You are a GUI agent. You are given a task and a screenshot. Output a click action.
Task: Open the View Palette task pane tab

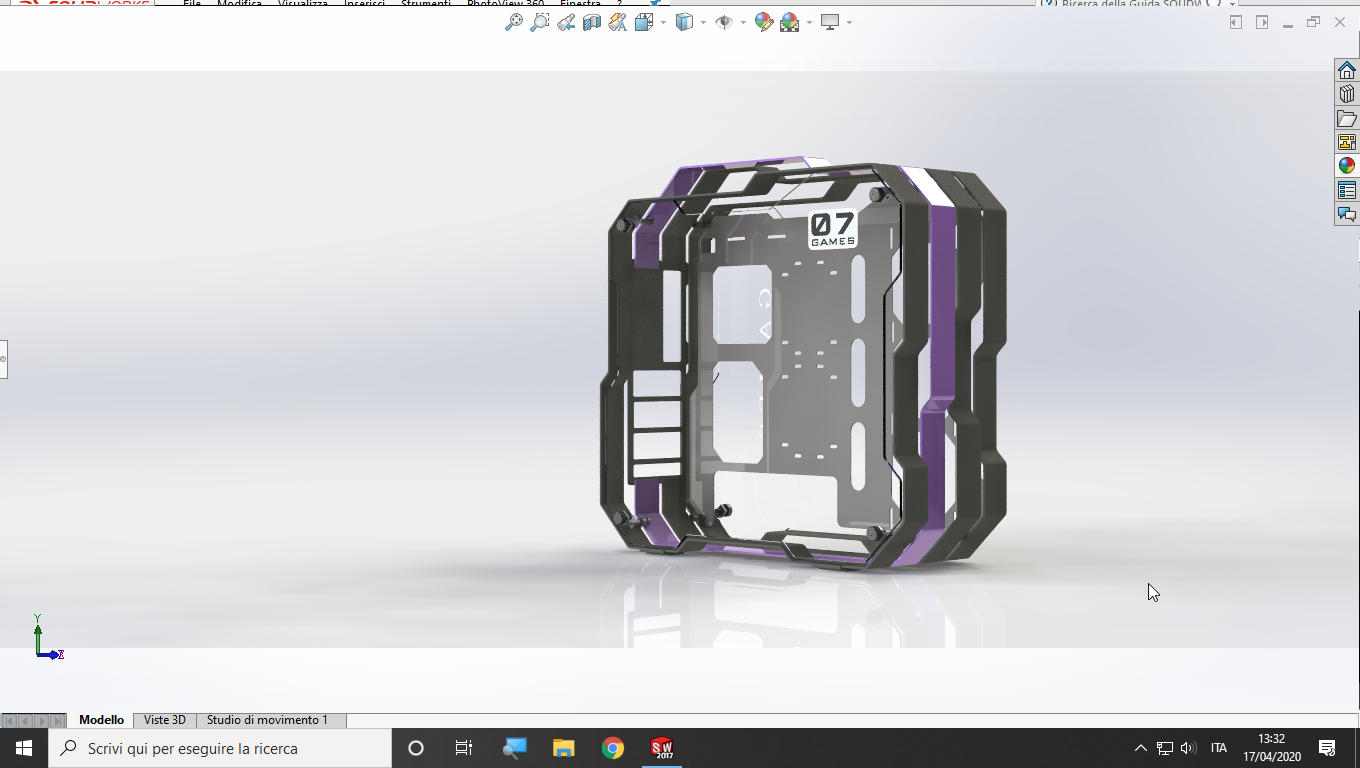pyautogui.click(x=1347, y=142)
